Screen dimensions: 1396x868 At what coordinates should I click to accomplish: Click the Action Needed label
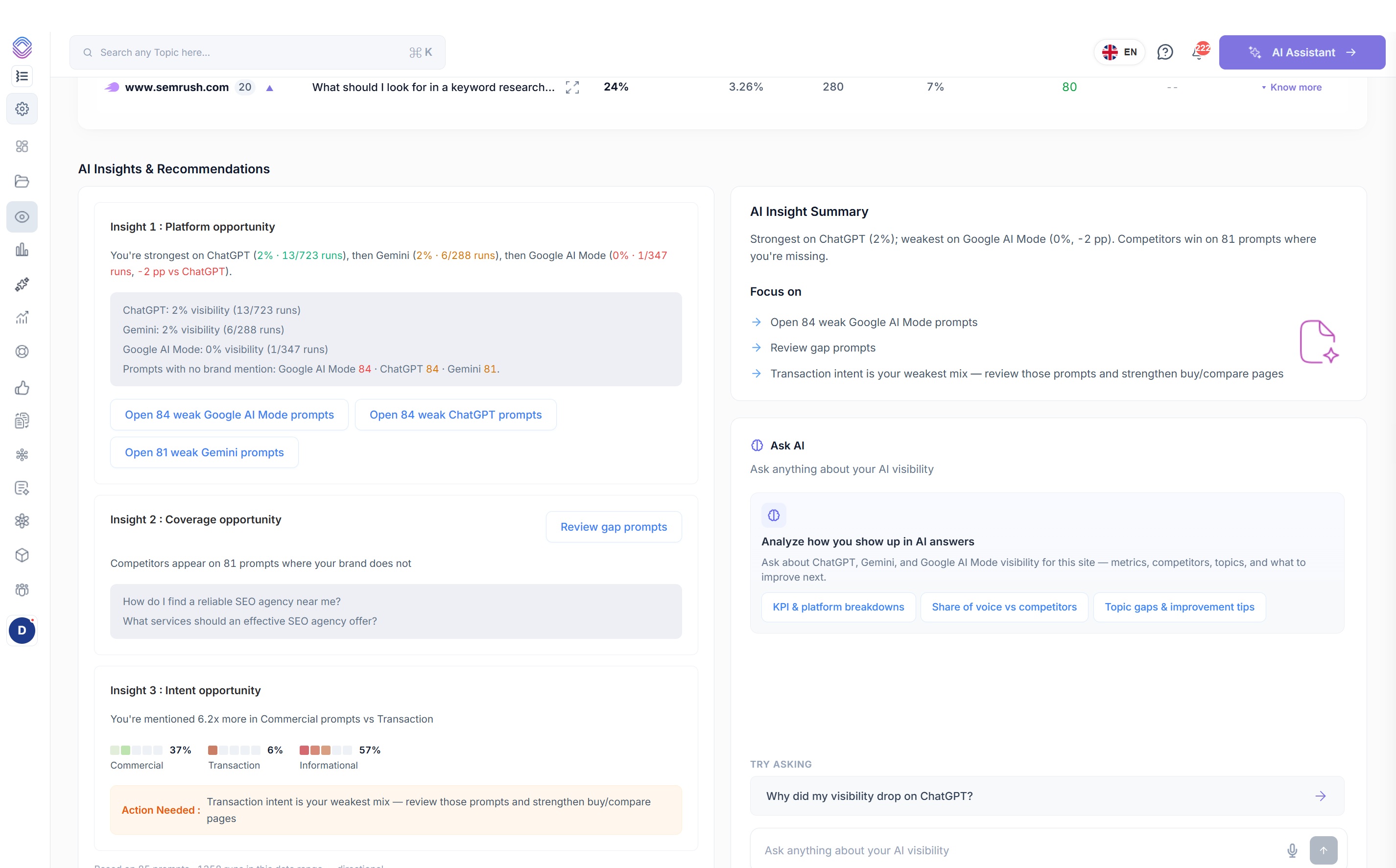161,810
